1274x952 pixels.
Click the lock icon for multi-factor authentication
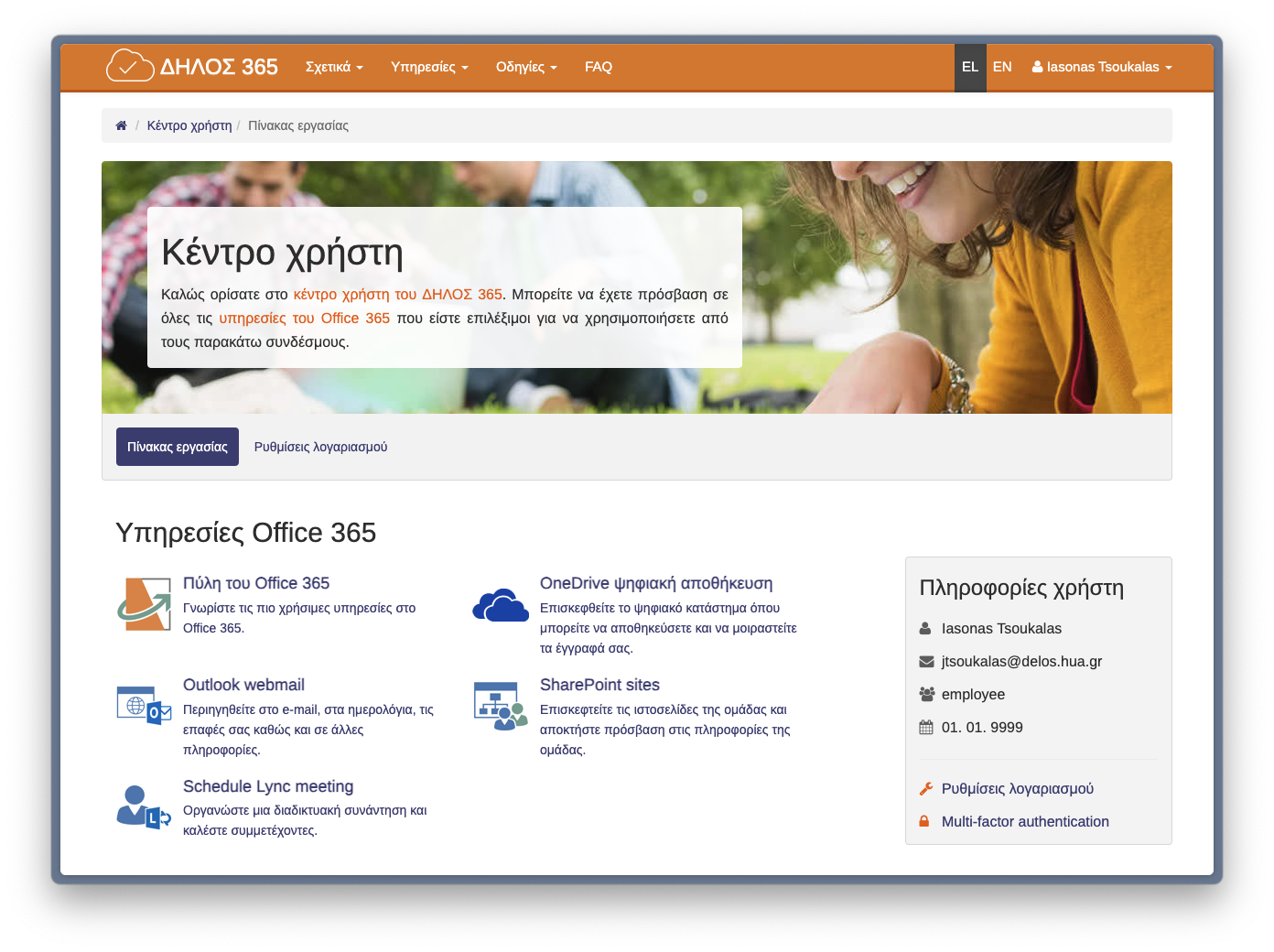coord(924,822)
